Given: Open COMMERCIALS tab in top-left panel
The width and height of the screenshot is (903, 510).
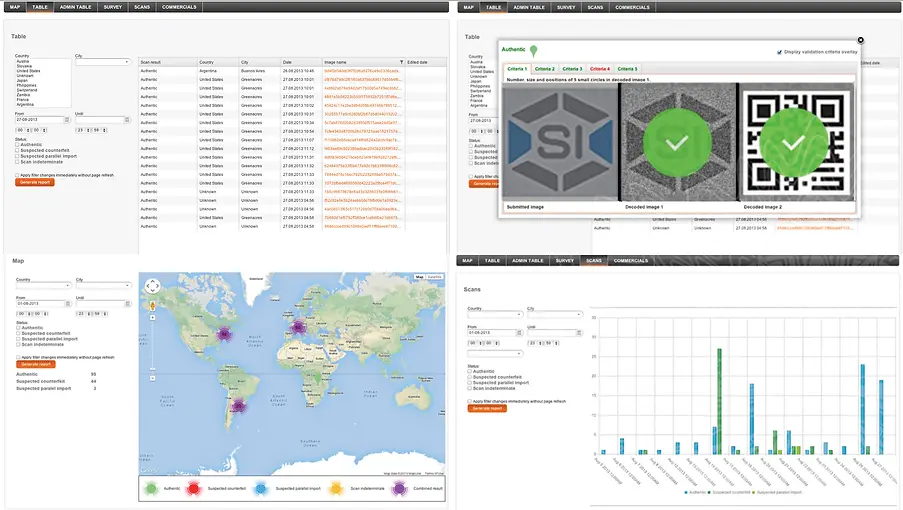Looking at the screenshot, I should click(179, 7).
